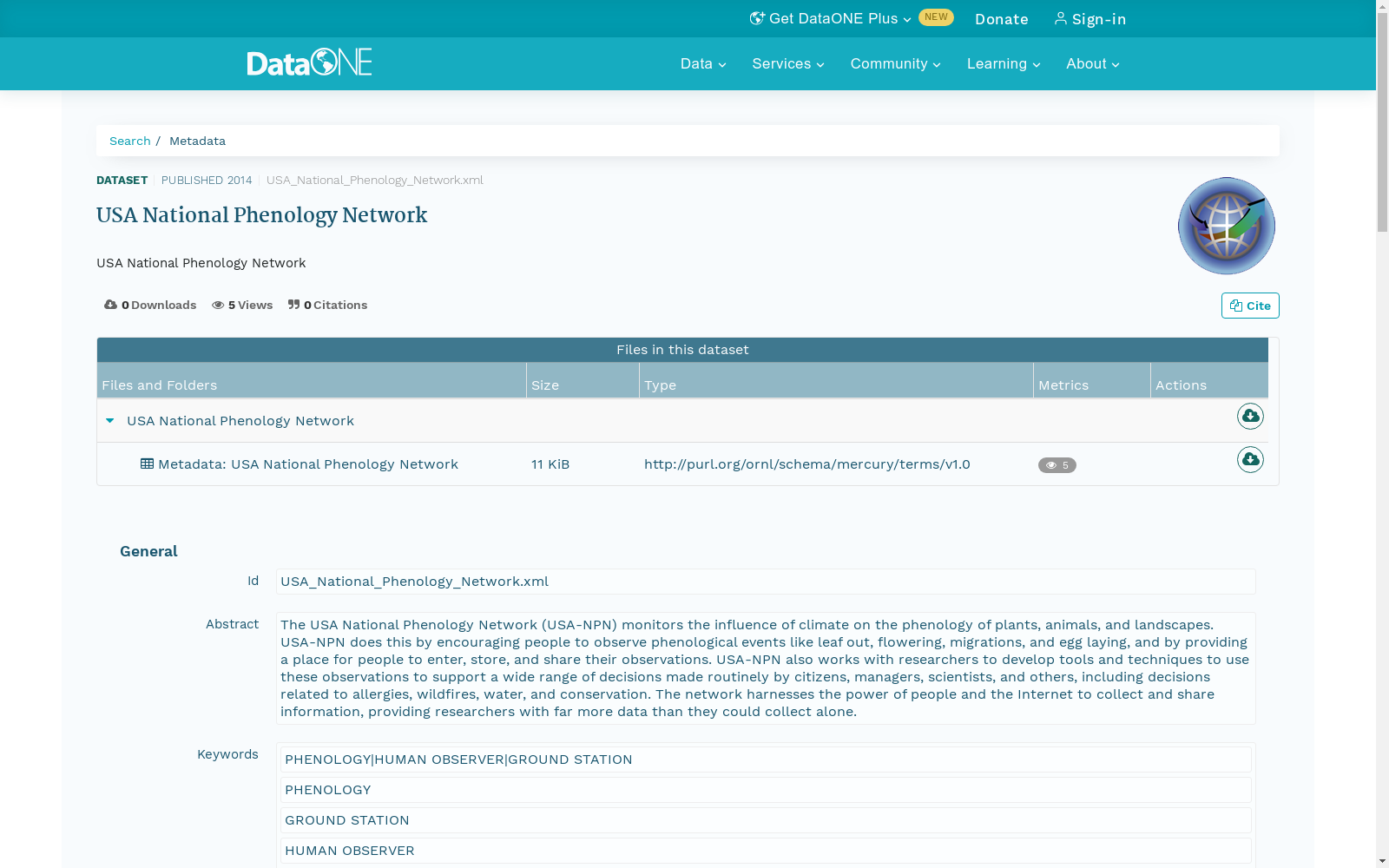Go back to Search via breadcrumb
The width and height of the screenshot is (1389, 868).
(x=130, y=141)
